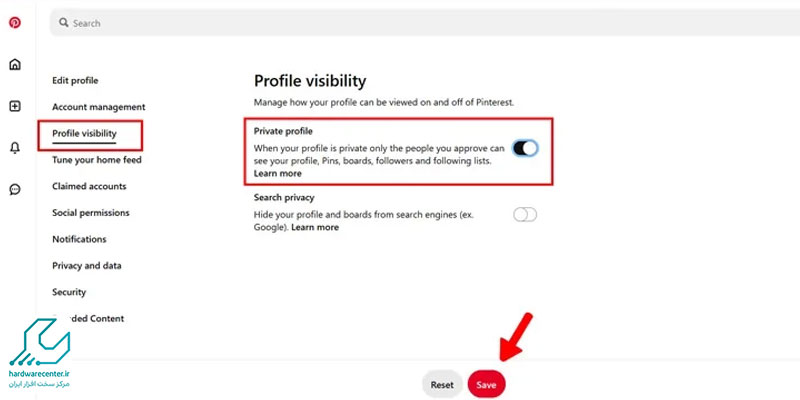The image size is (800, 400).
Task: Open the Home feed icon
Action: pos(15,64)
